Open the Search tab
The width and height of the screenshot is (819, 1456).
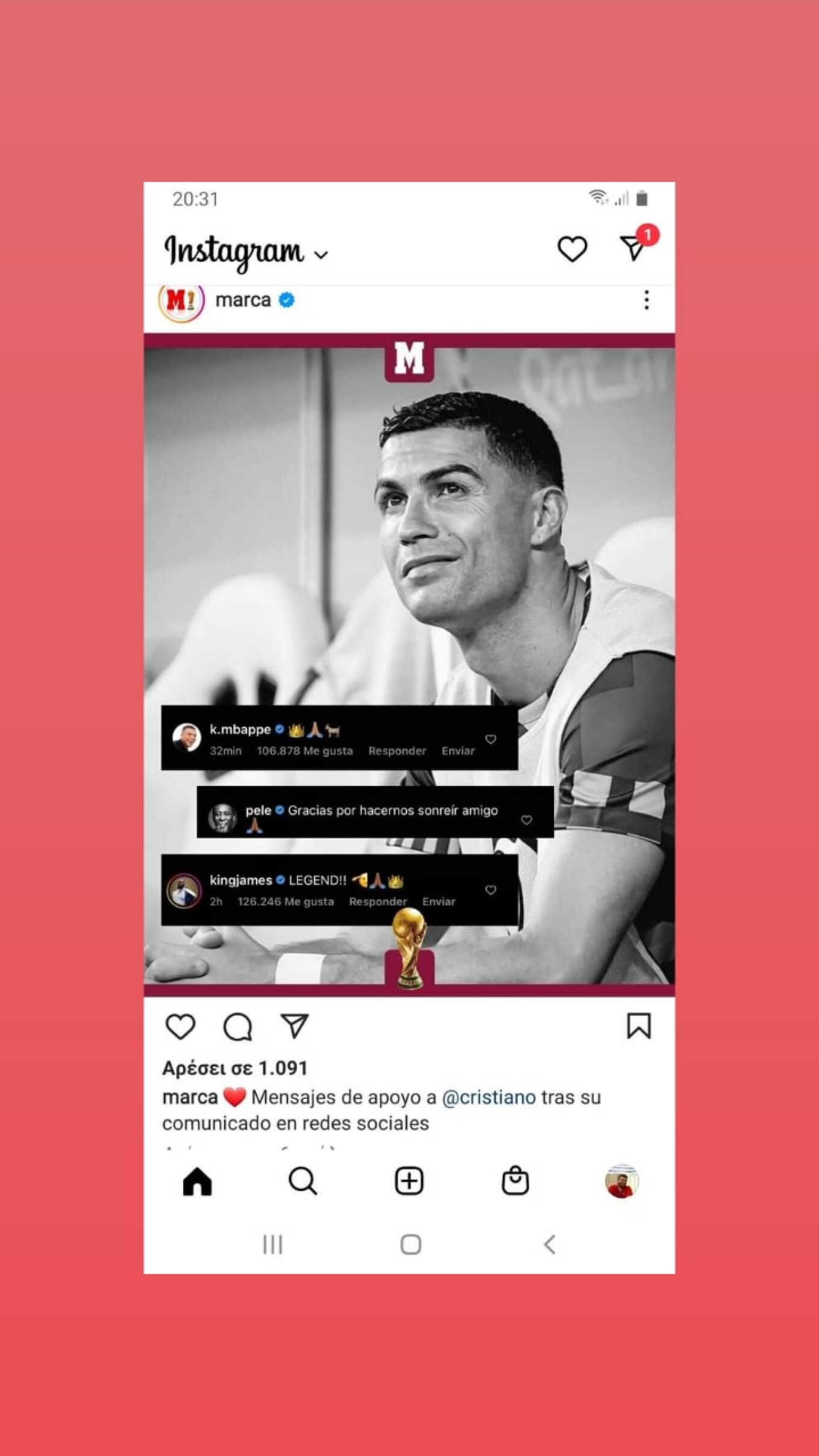303,1181
